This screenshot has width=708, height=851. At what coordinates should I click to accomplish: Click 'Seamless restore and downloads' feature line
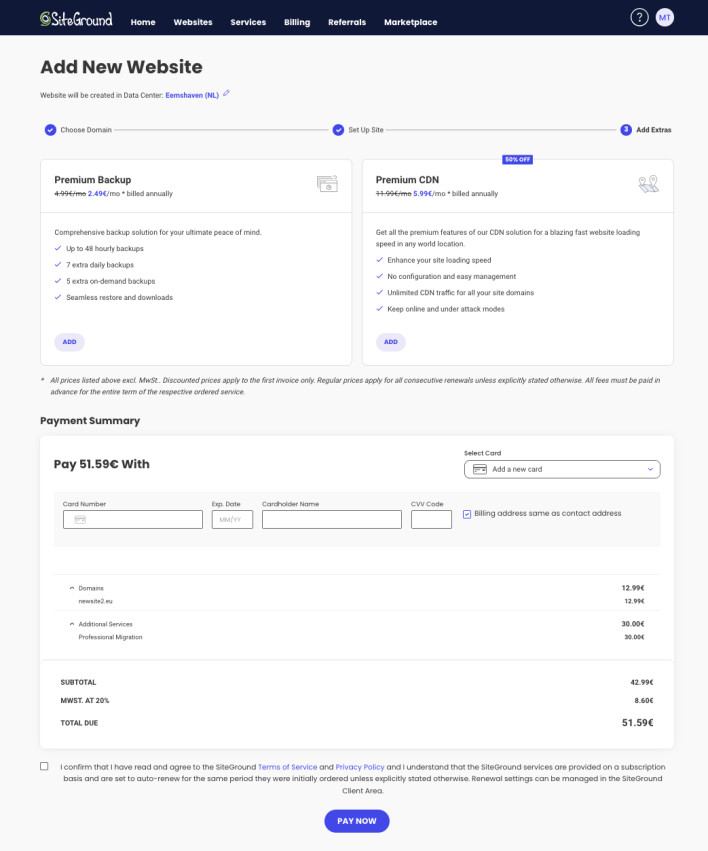click(119, 297)
